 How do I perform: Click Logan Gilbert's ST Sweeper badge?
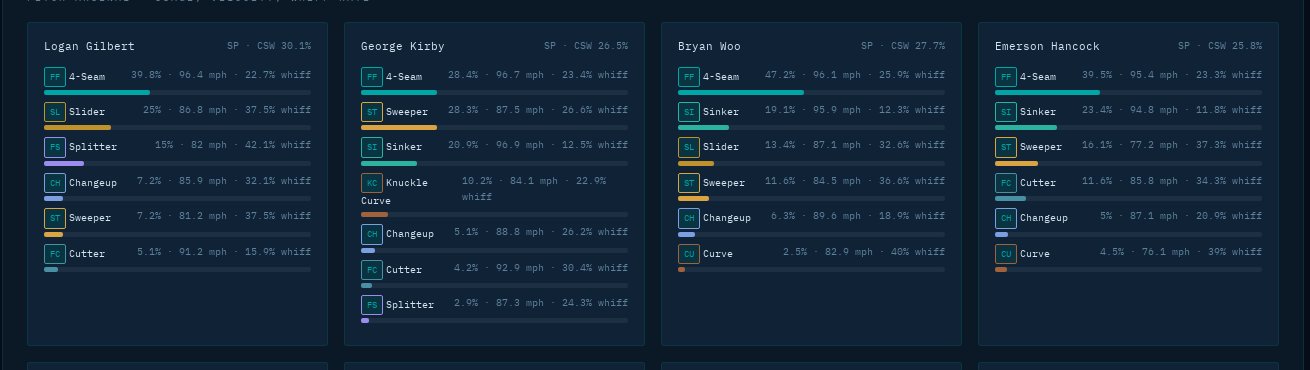tap(54, 218)
